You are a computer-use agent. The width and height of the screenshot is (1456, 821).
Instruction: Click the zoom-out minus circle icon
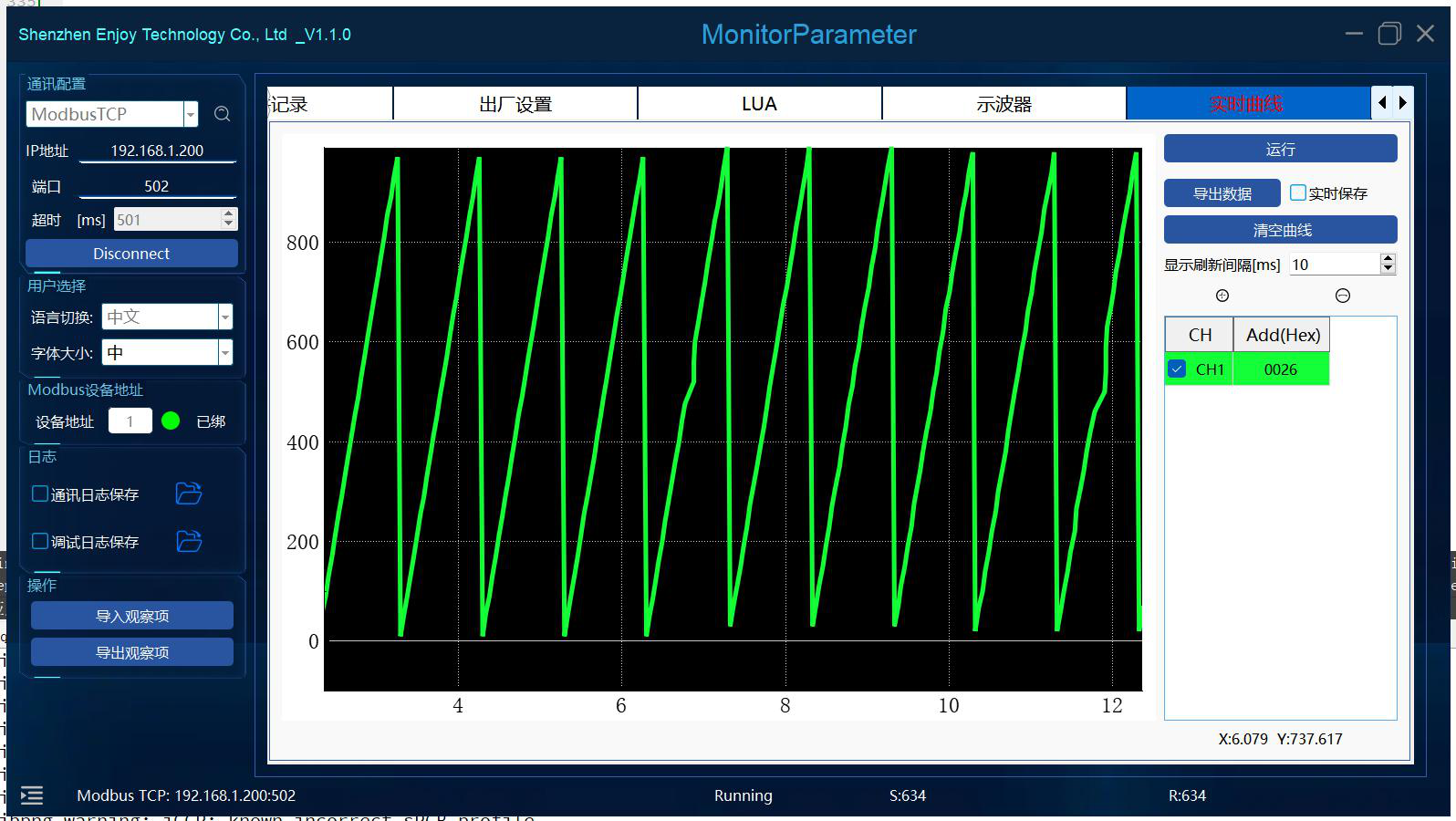coord(1343,296)
